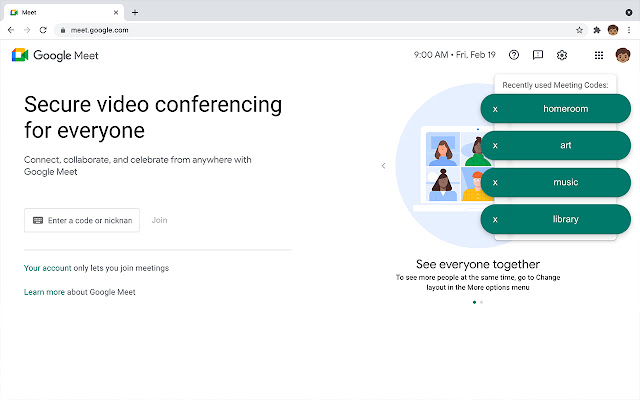This screenshot has width=640, height=400.
Task: Remove the music meeting code
Action: pyautogui.click(x=495, y=182)
